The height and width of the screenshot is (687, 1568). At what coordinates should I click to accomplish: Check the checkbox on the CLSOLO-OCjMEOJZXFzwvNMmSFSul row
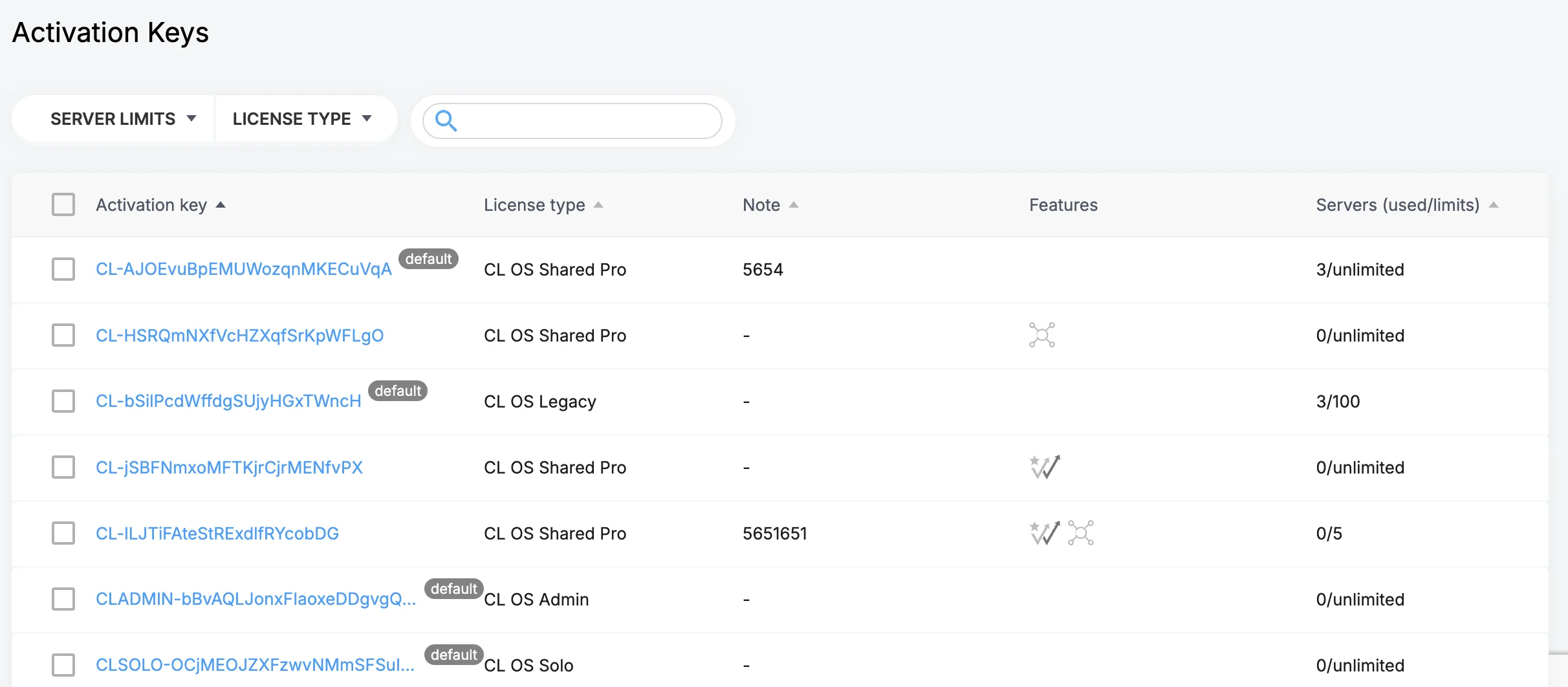pyautogui.click(x=63, y=664)
